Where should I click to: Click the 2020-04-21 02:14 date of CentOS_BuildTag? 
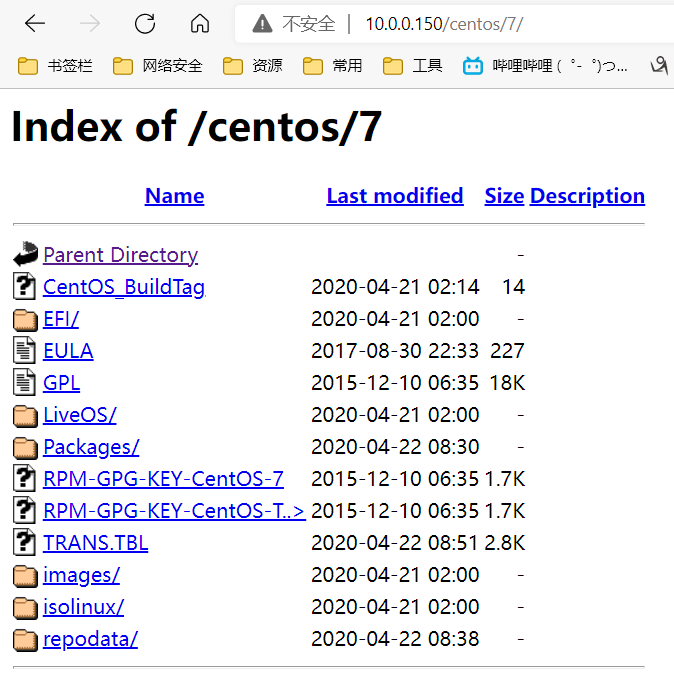tap(395, 287)
